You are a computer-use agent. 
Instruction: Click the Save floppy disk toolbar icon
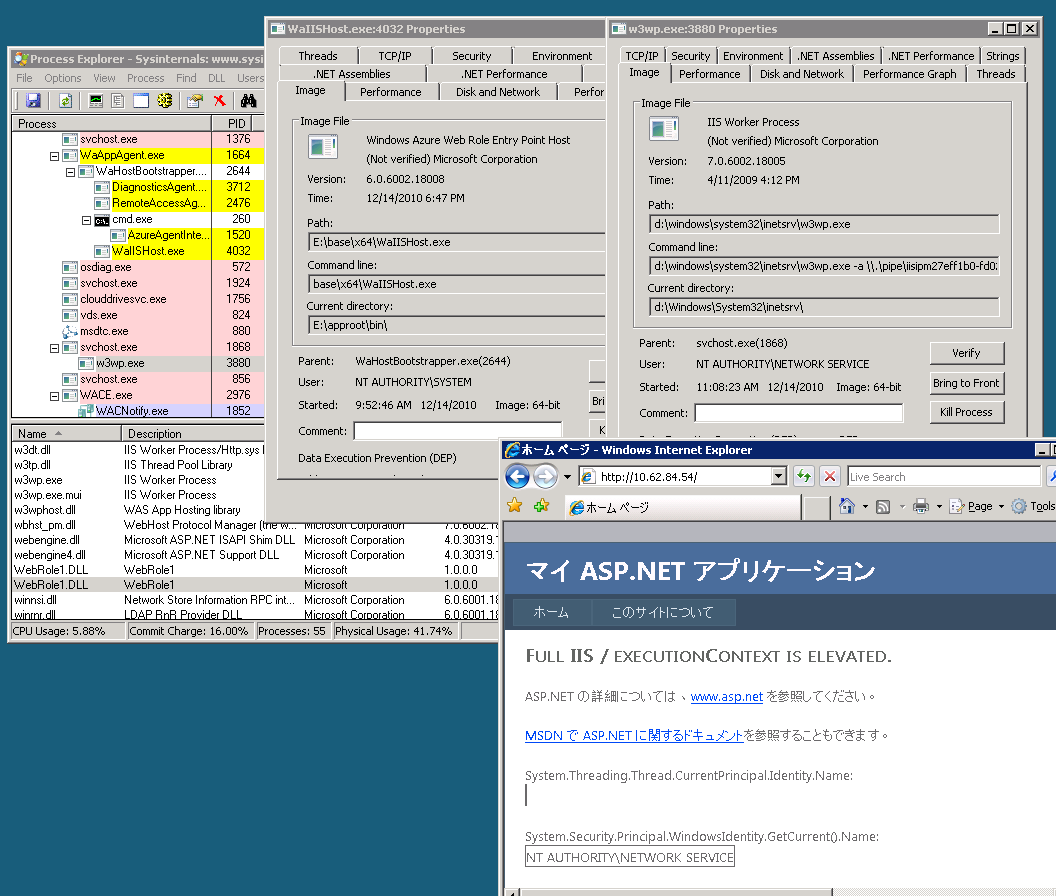coord(33,101)
